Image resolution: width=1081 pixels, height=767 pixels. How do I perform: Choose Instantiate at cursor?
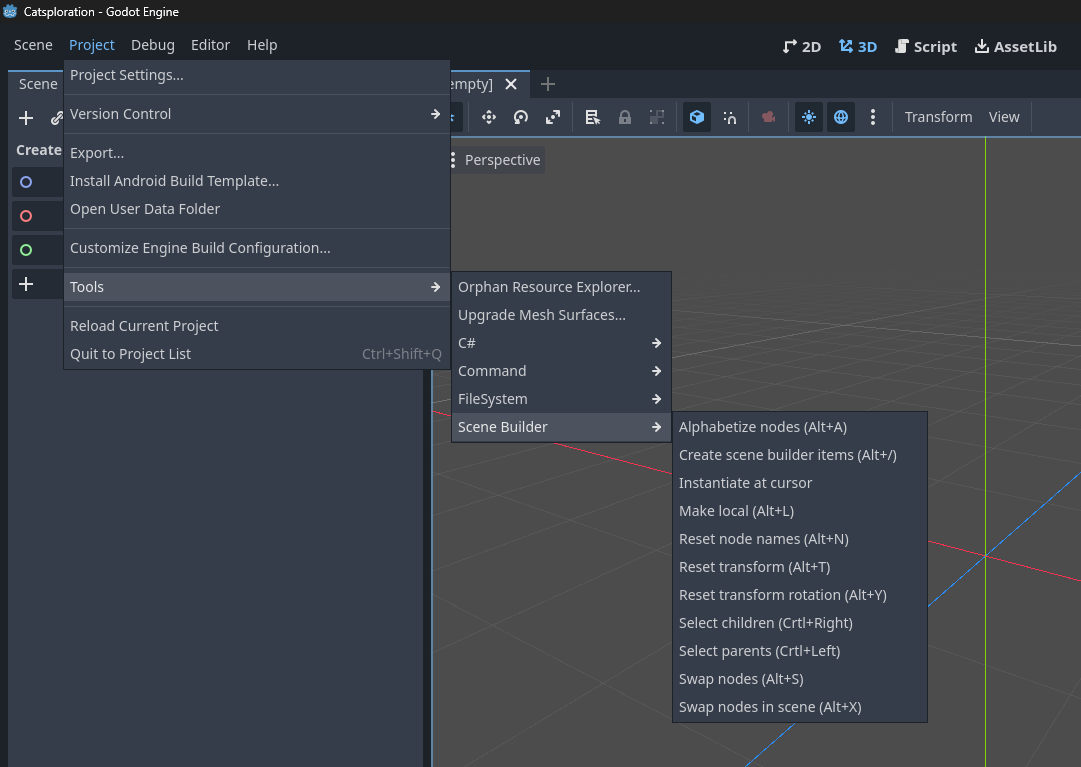(x=800, y=483)
